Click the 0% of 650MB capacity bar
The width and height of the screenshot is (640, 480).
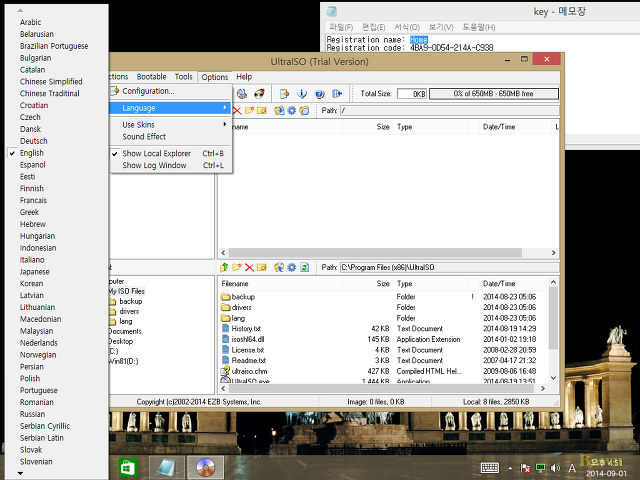(493, 94)
